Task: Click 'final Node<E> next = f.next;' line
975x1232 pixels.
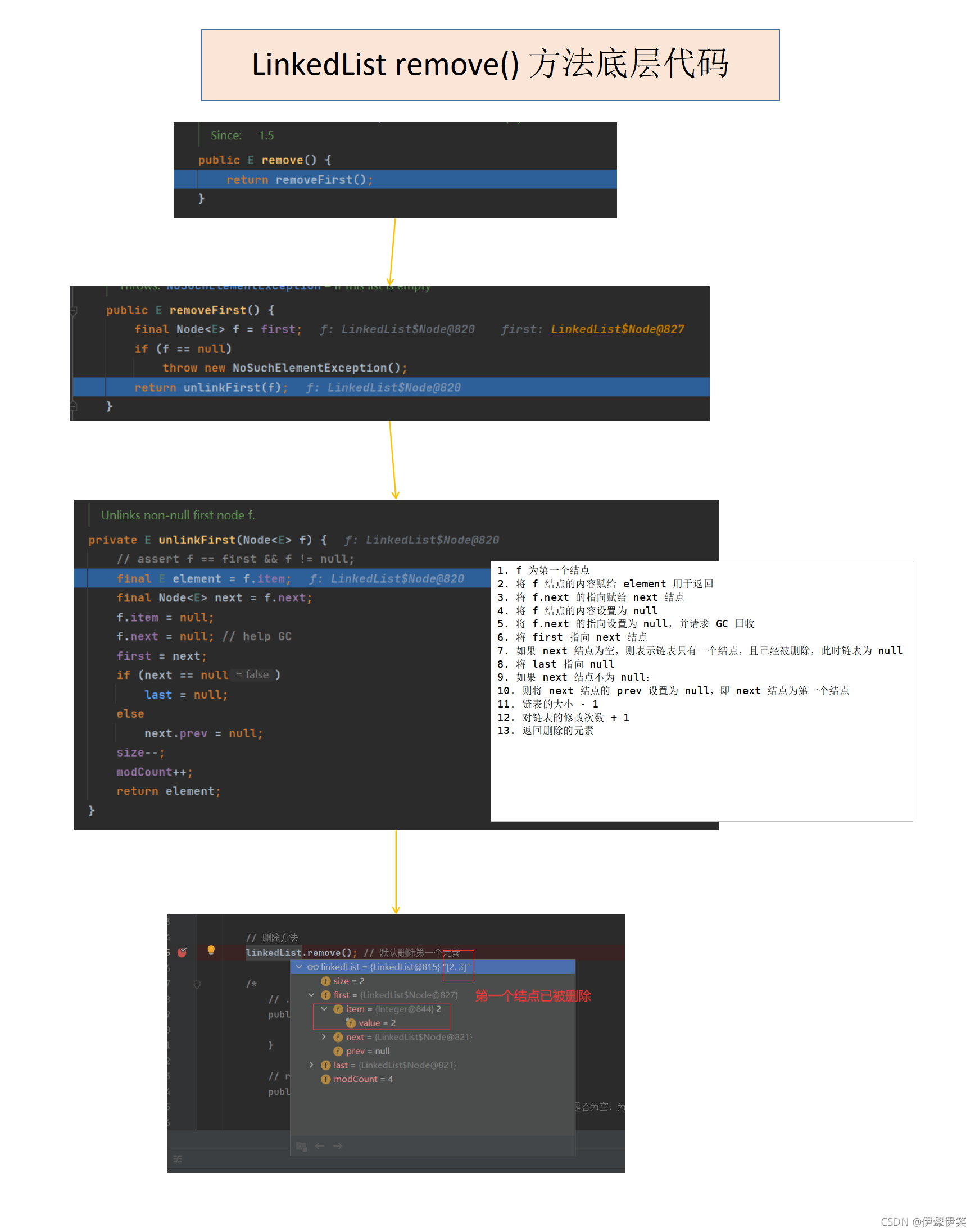Action: pos(214,597)
